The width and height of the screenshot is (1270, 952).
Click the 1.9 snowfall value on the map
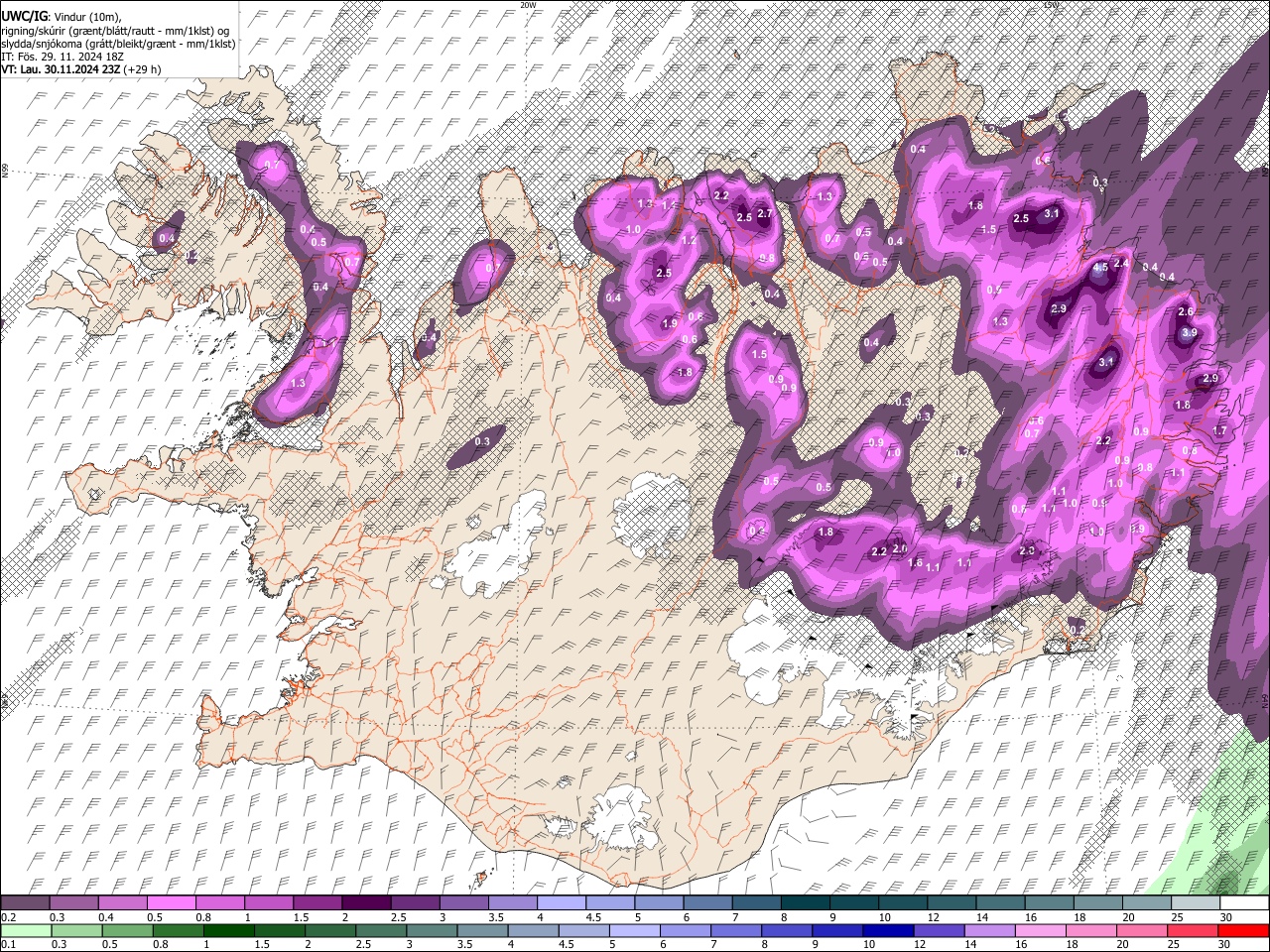[x=670, y=323]
